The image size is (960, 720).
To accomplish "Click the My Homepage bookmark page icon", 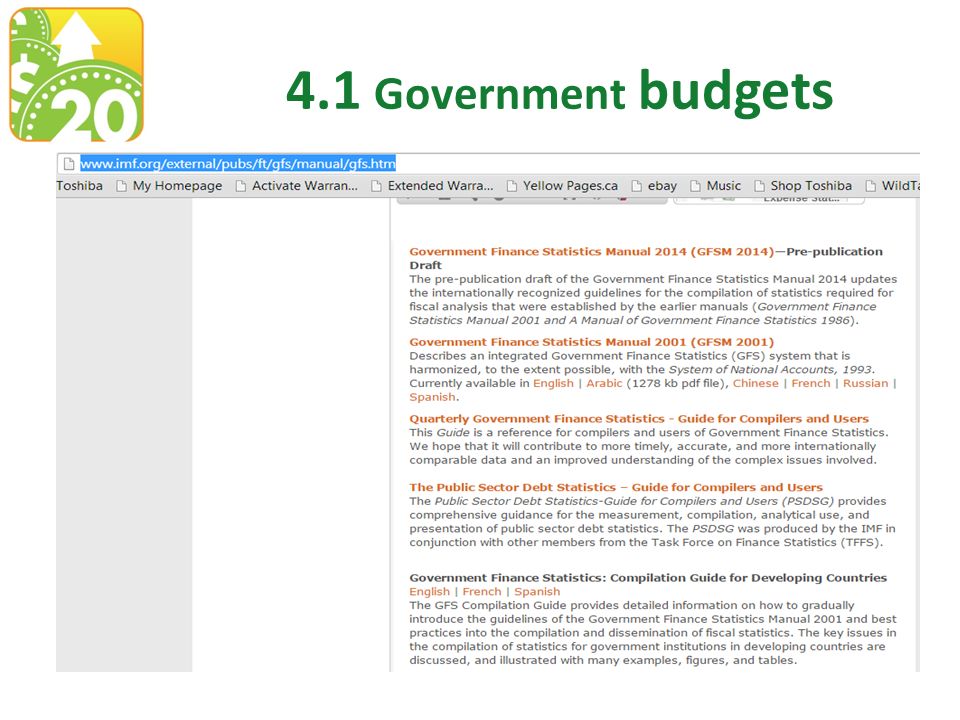I will tap(121, 186).
